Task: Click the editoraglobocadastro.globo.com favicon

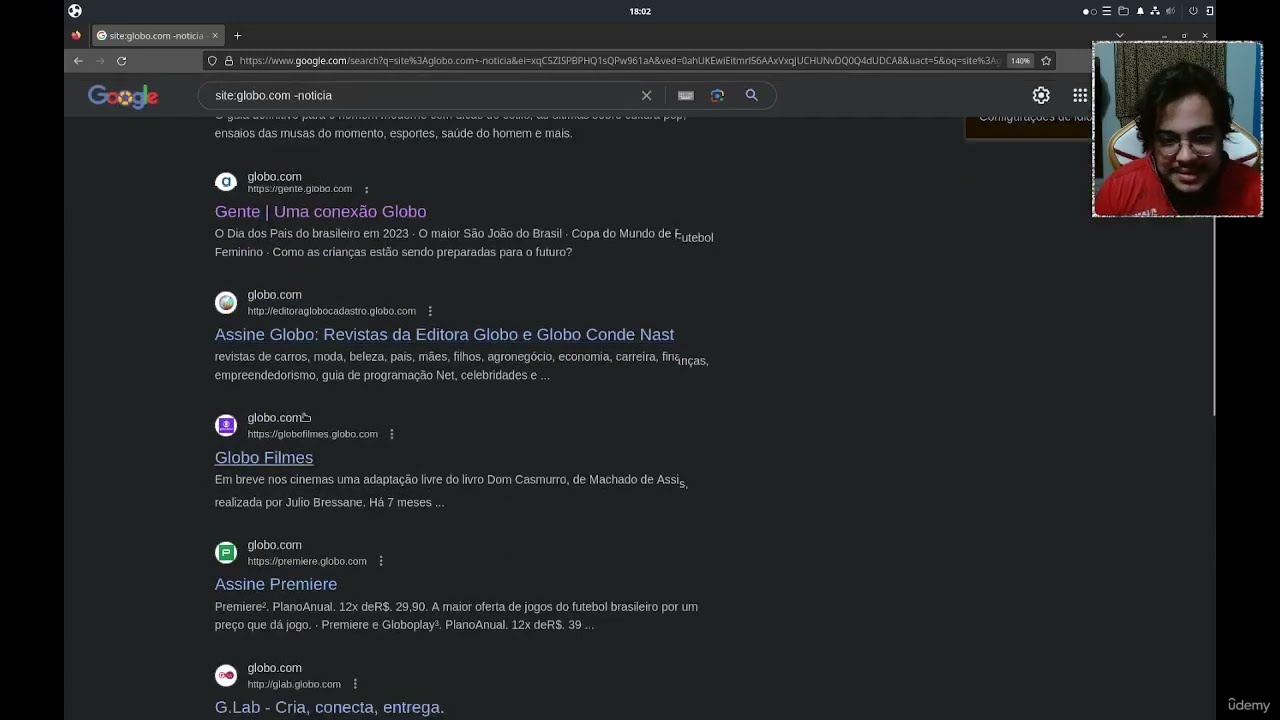Action: (x=226, y=303)
